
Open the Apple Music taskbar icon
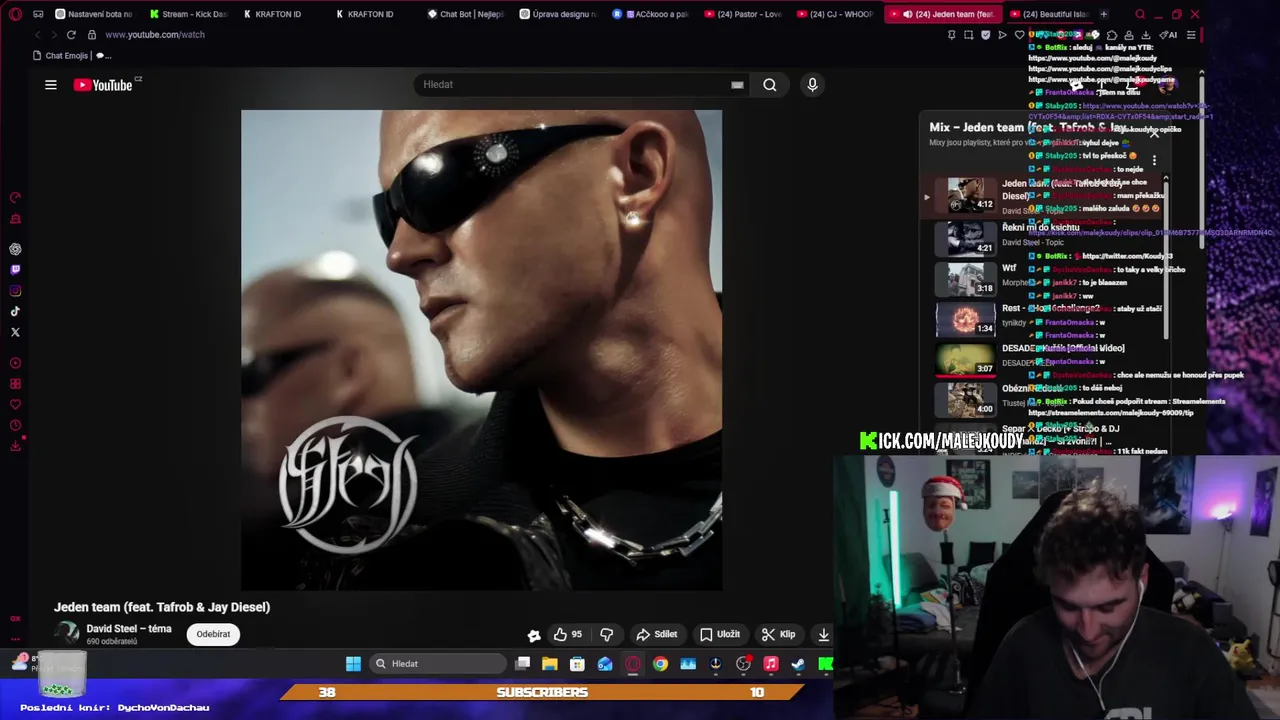coord(771,664)
